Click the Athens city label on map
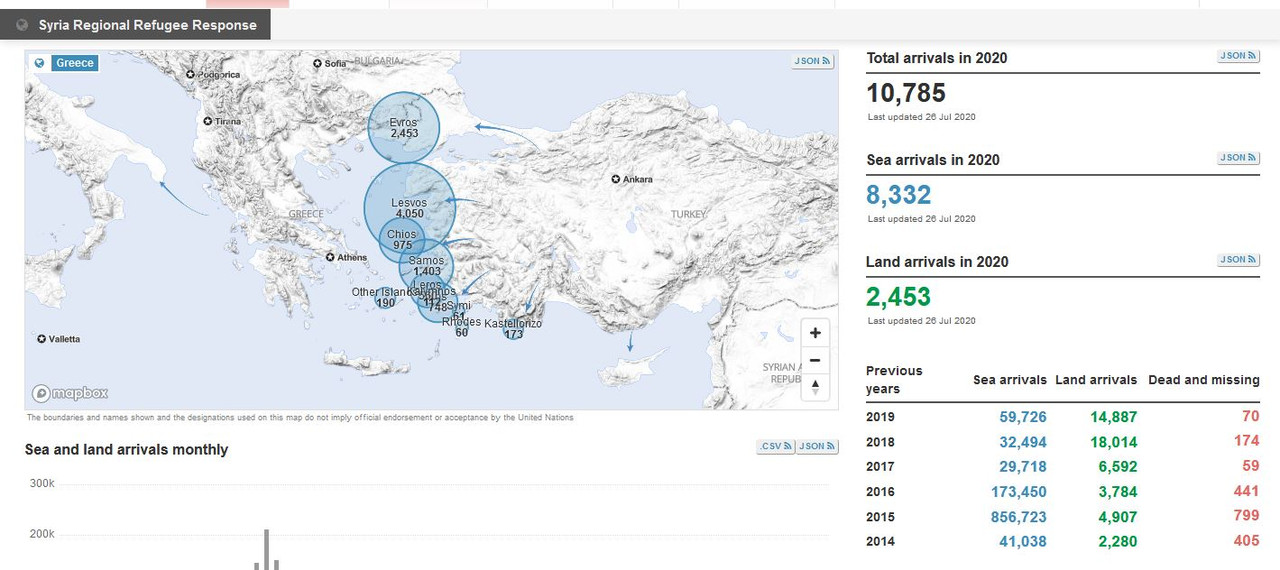 click(352, 258)
